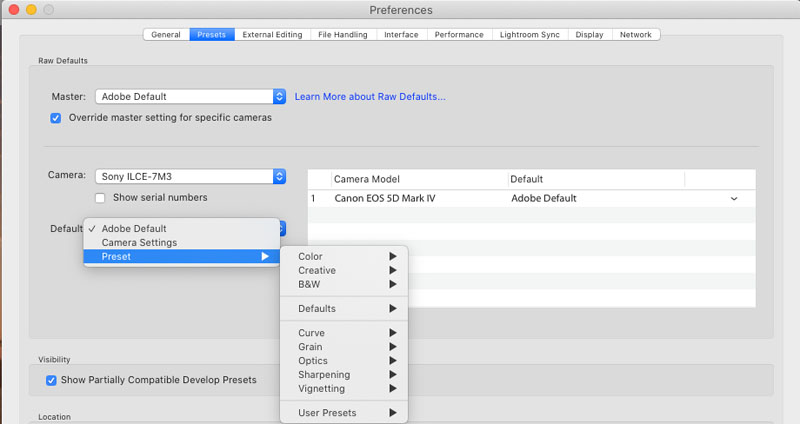Select the Display tab
800x424 pixels.
point(589,35)
